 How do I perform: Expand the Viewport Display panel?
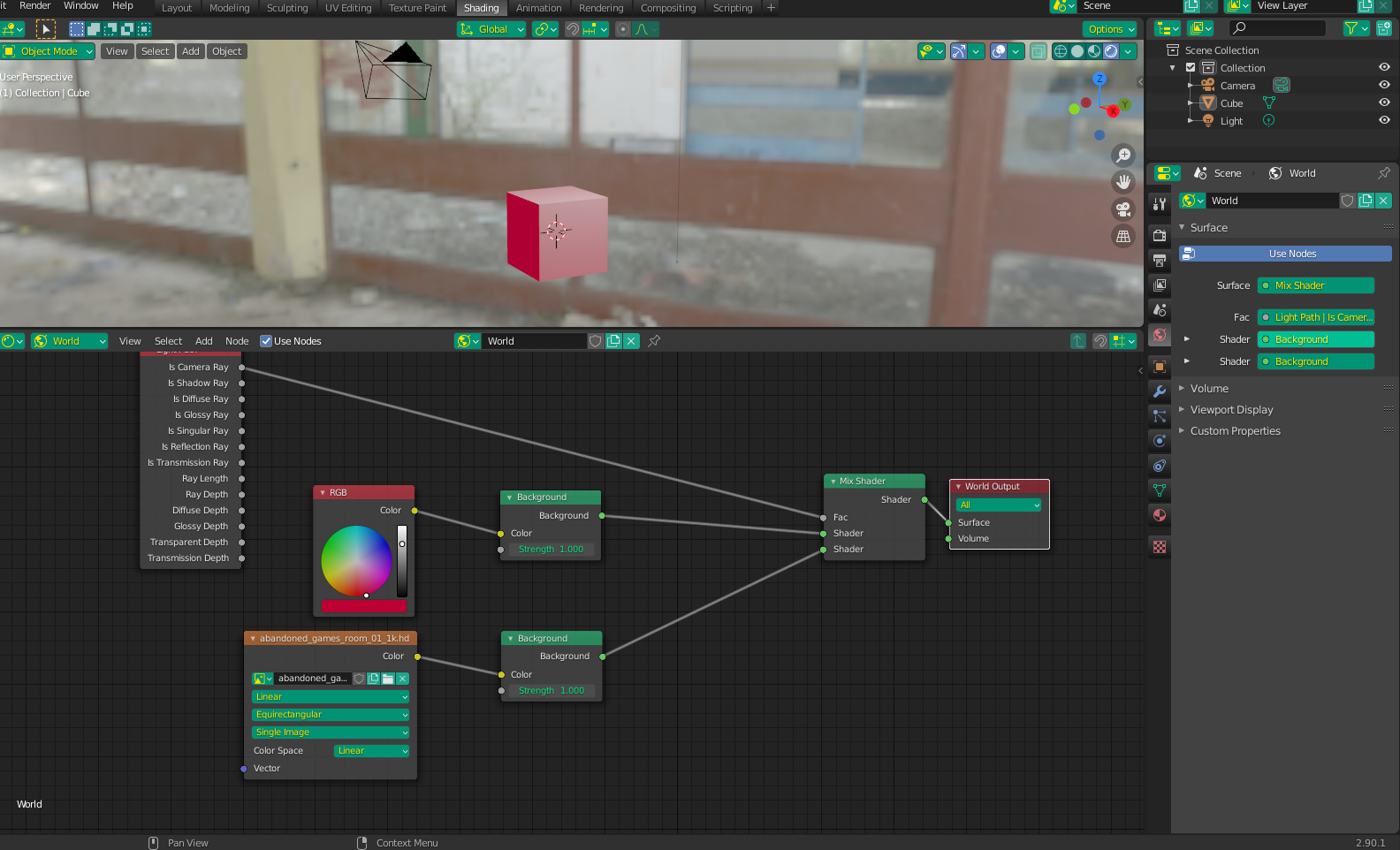1231,410
